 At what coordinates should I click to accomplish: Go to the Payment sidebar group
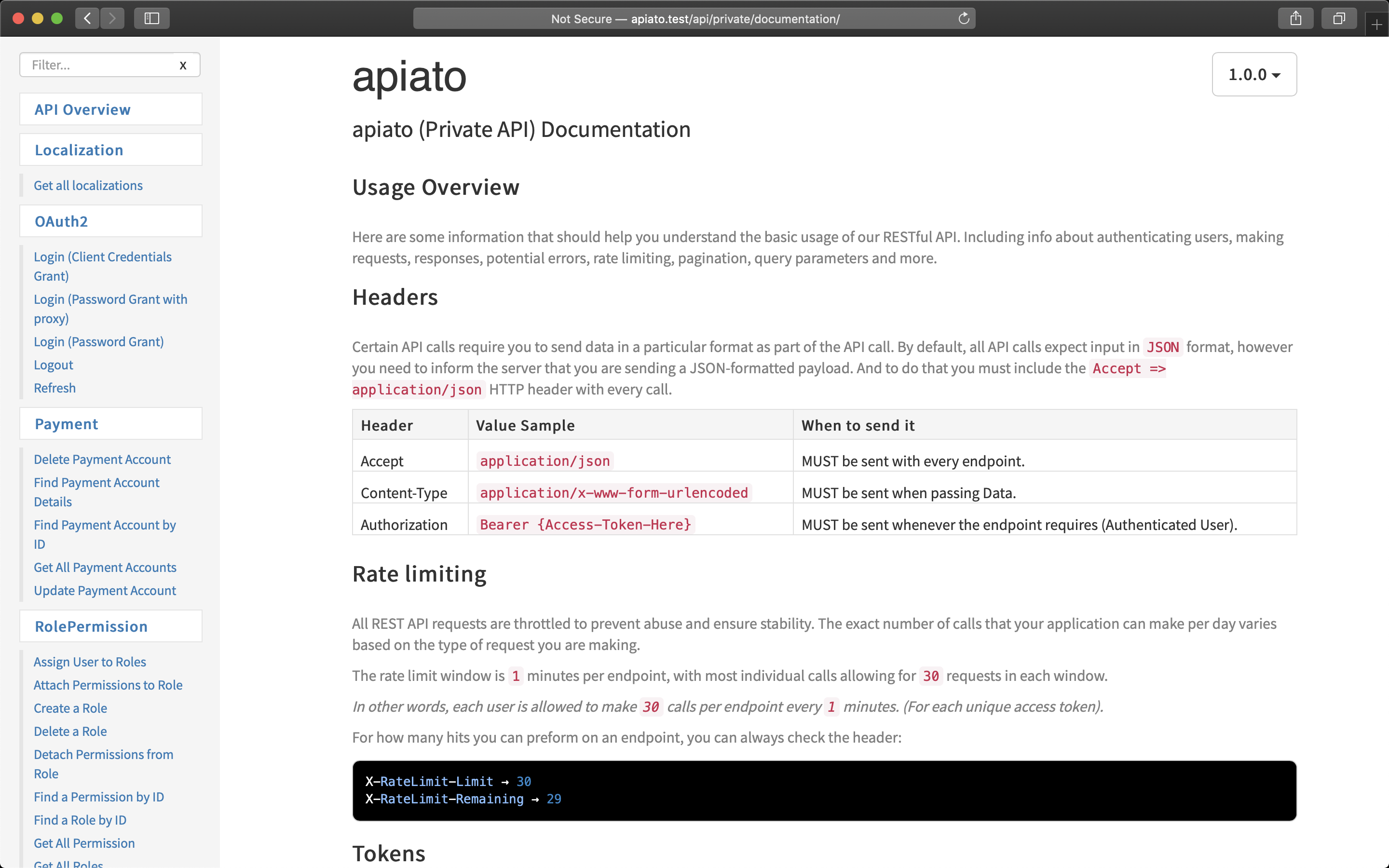tap(67, 424)
